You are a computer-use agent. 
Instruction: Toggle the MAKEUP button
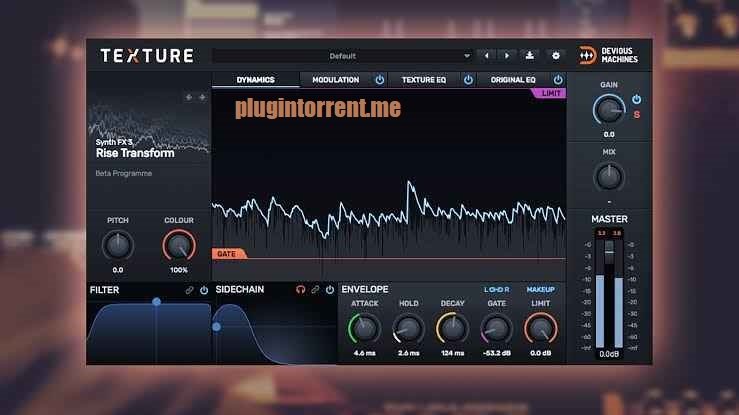[541, 289]
